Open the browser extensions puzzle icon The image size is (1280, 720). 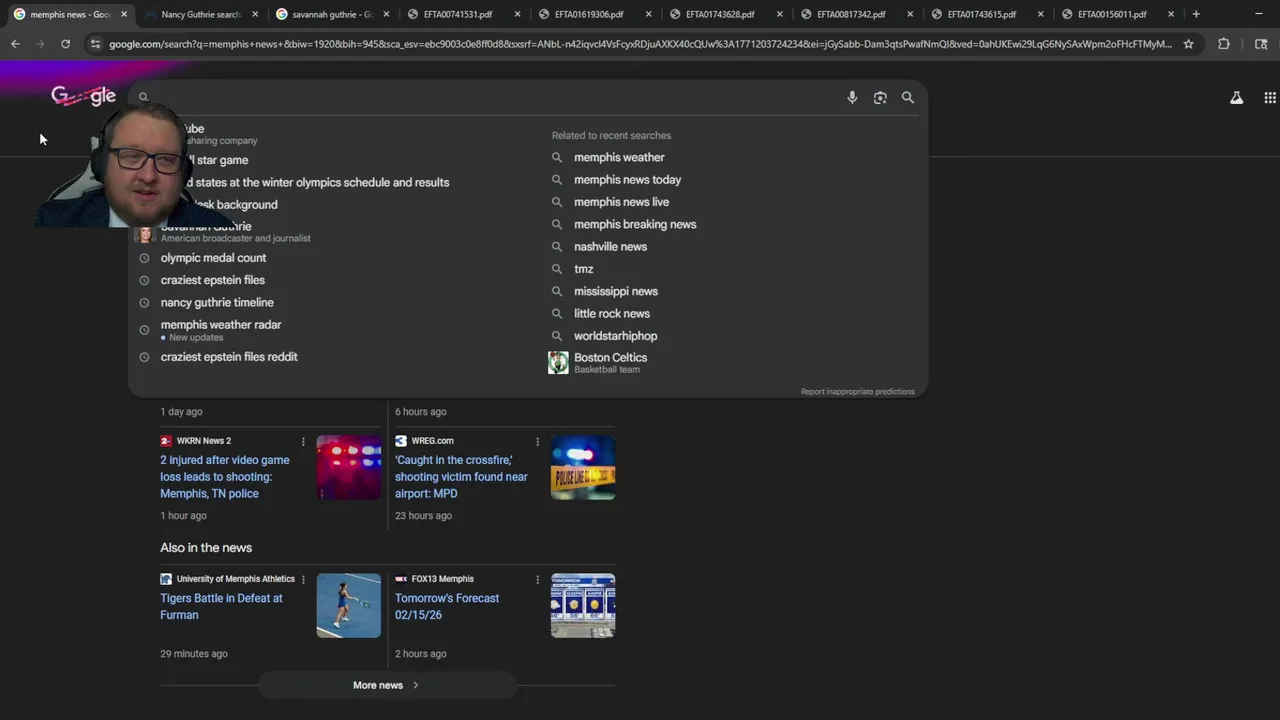(x=1223, y=44)
